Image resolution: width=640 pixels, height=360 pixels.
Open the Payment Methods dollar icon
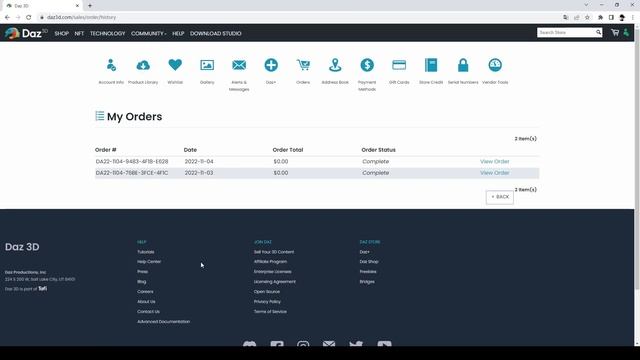click(x=367, y=65)
